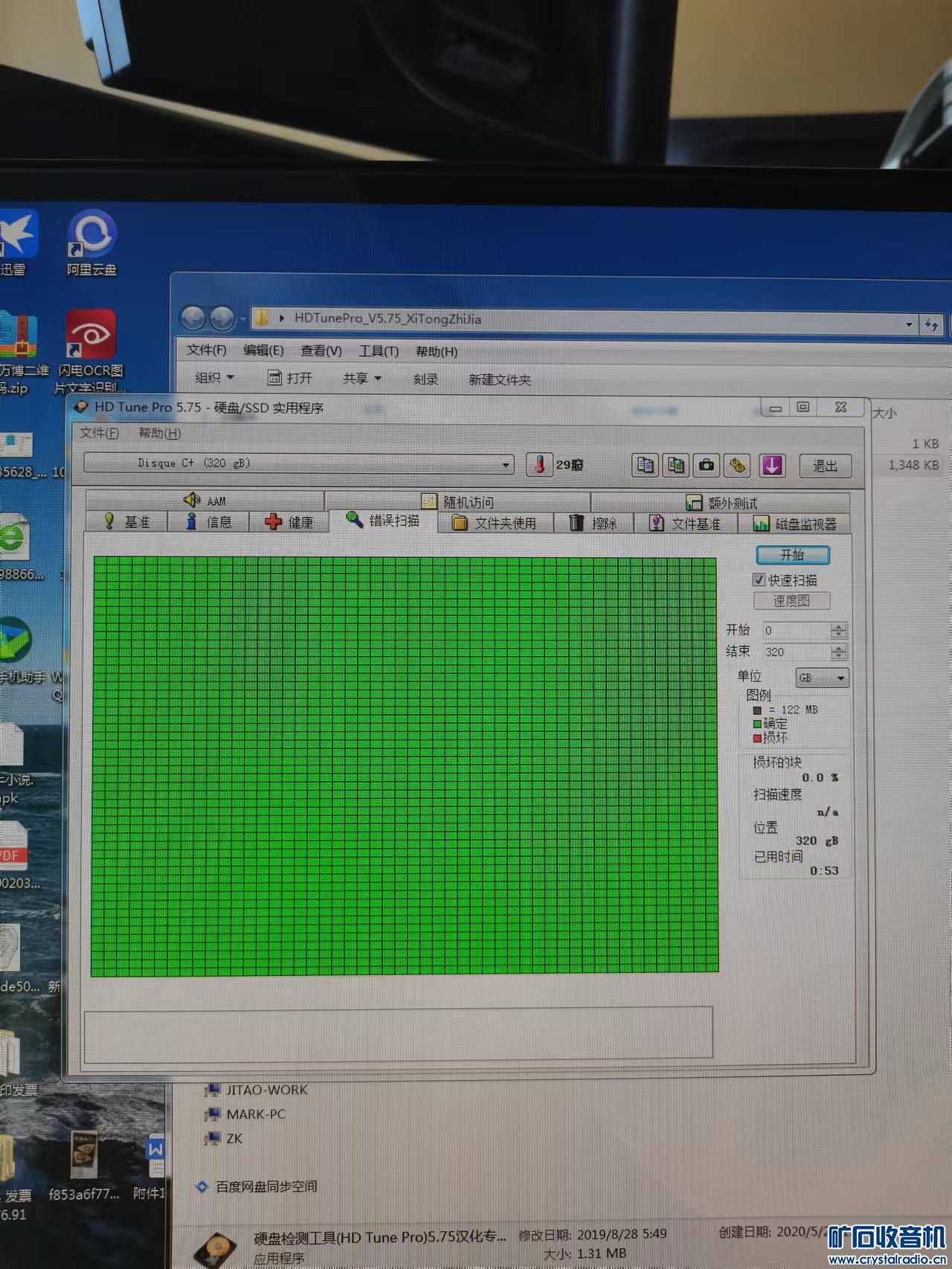Viewport: 952px width, 1269px height.
Task: Select the 万博二维码.zip archive desktop icon
Action: [x=21, y=353]
